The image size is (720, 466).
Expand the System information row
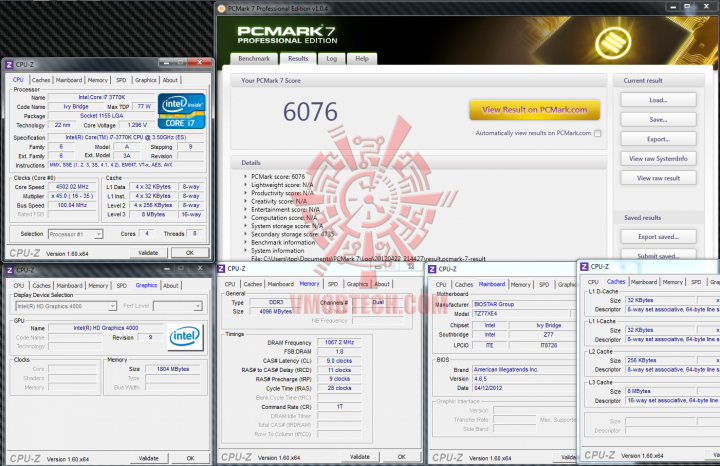tap(246, 251)
